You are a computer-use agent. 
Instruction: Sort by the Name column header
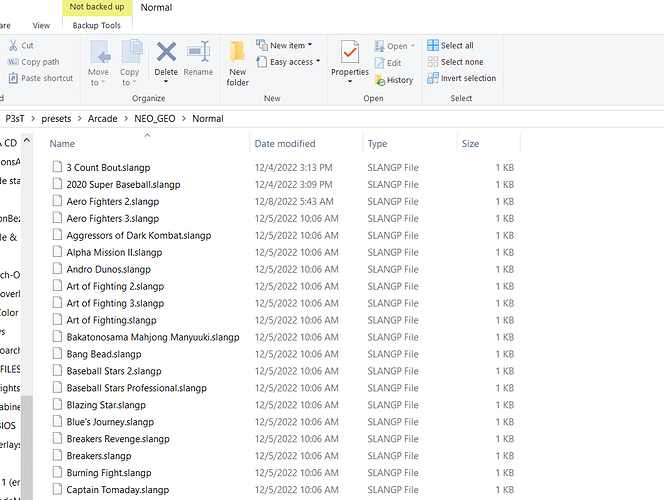tap(62, 144)
